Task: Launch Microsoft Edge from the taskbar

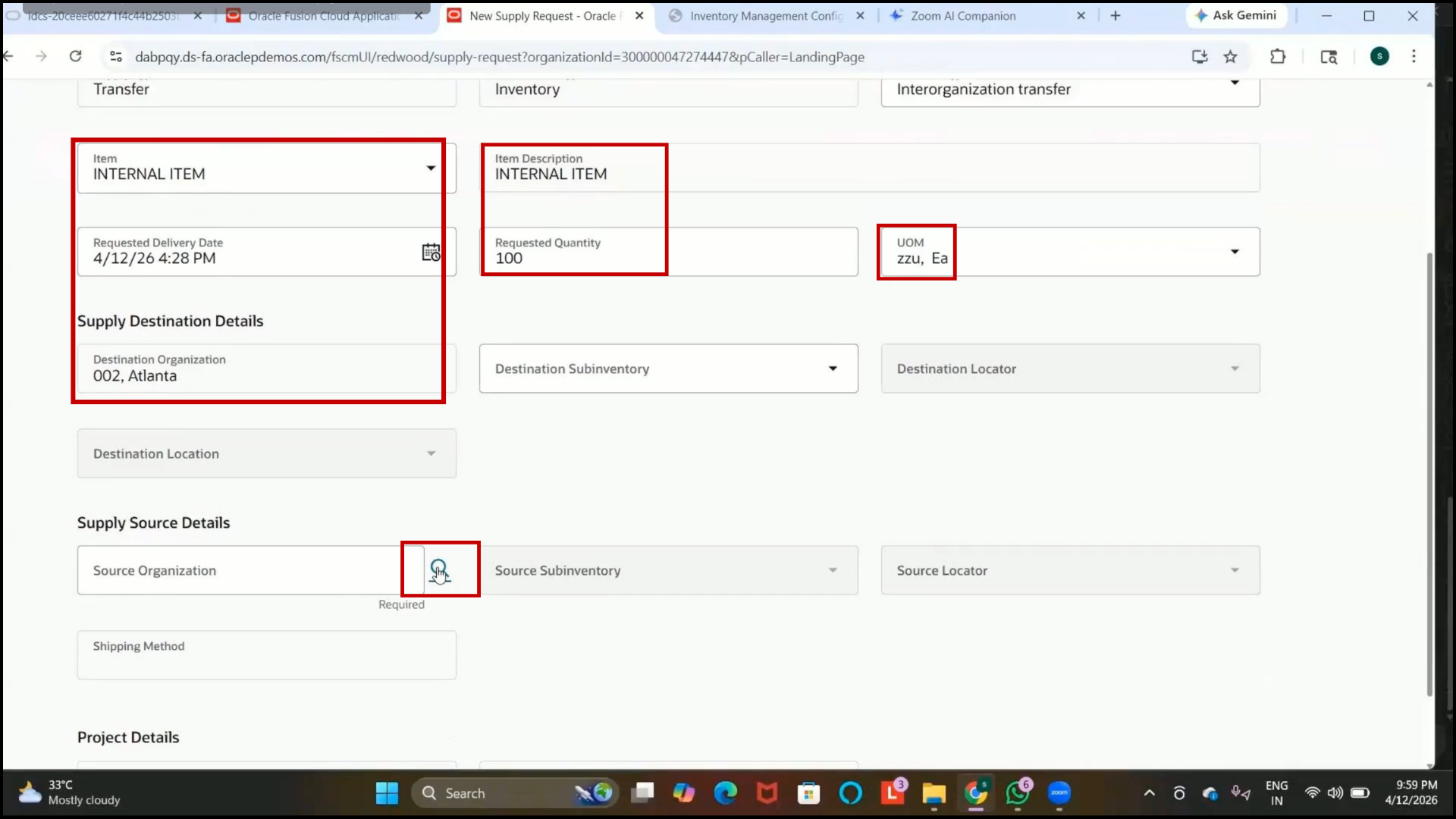Action: pos(726,793)
